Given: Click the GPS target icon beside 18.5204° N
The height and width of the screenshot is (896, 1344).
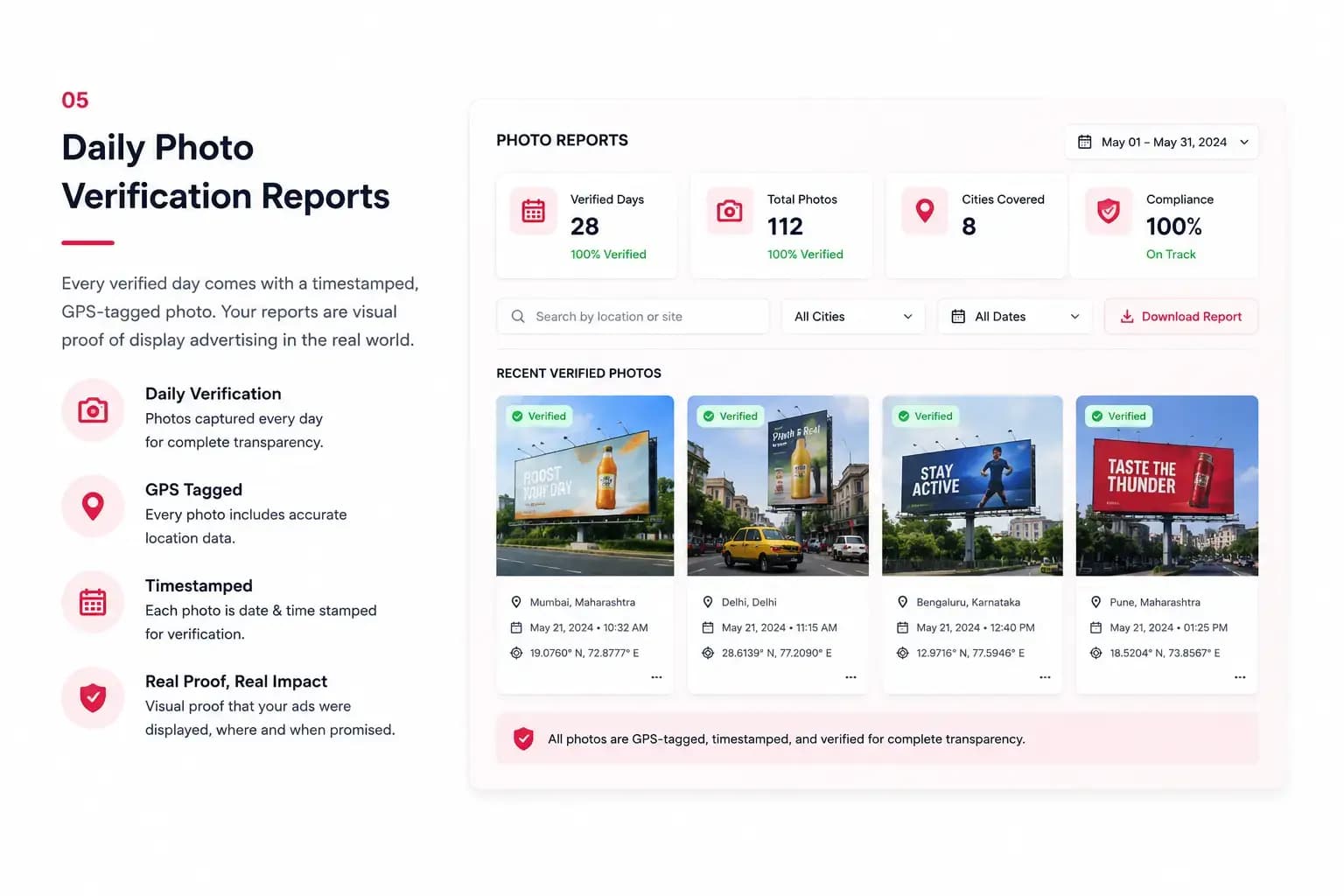Looking at the screenshot, I should click(1095, 653).
